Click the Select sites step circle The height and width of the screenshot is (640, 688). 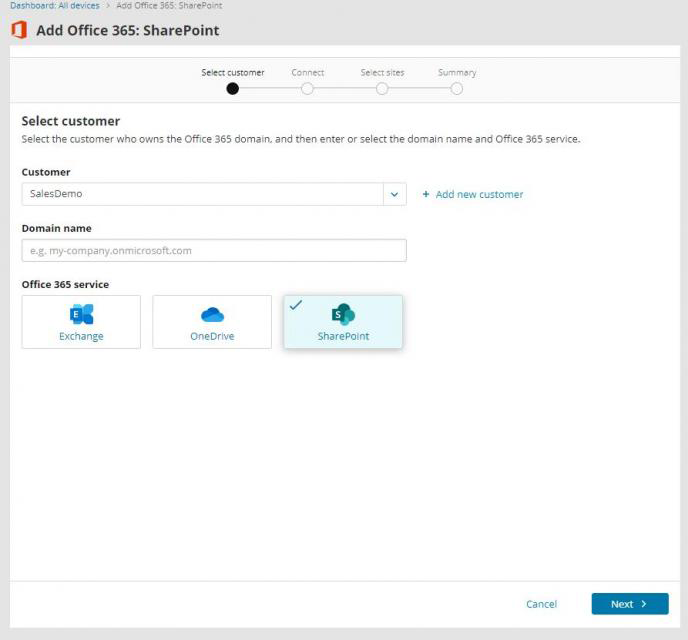point(382,88)
